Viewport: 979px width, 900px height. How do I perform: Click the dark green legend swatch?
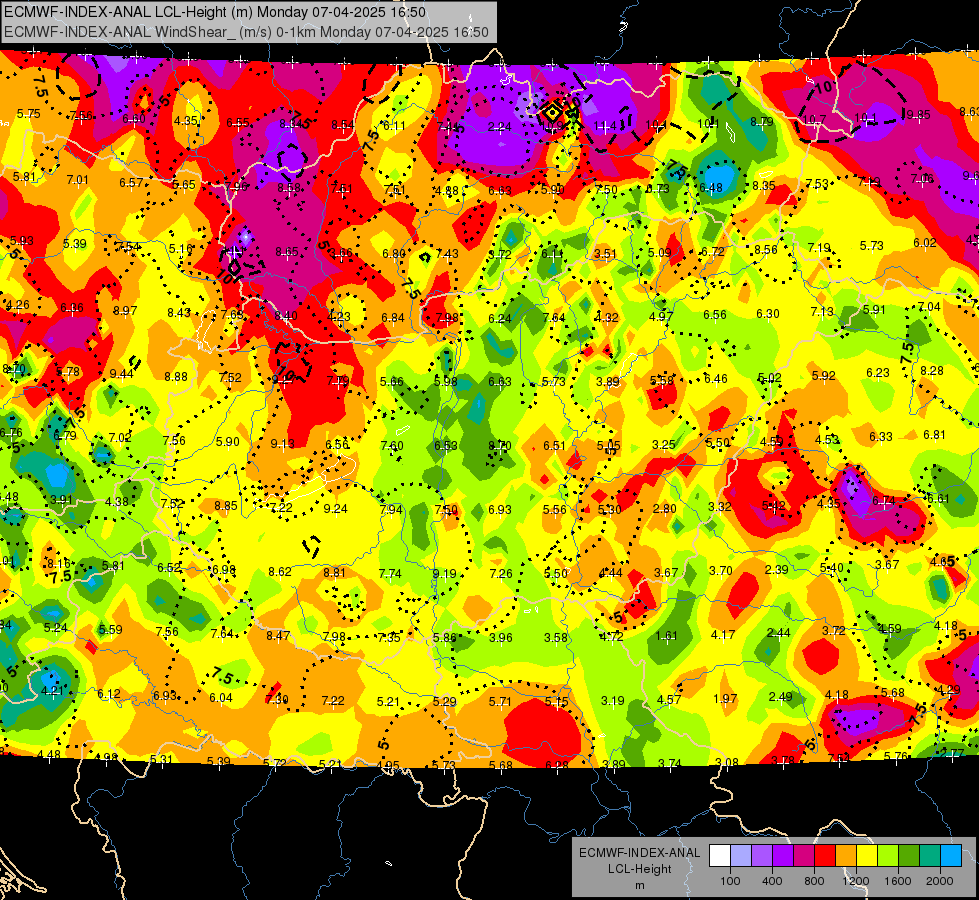(909, 856)
